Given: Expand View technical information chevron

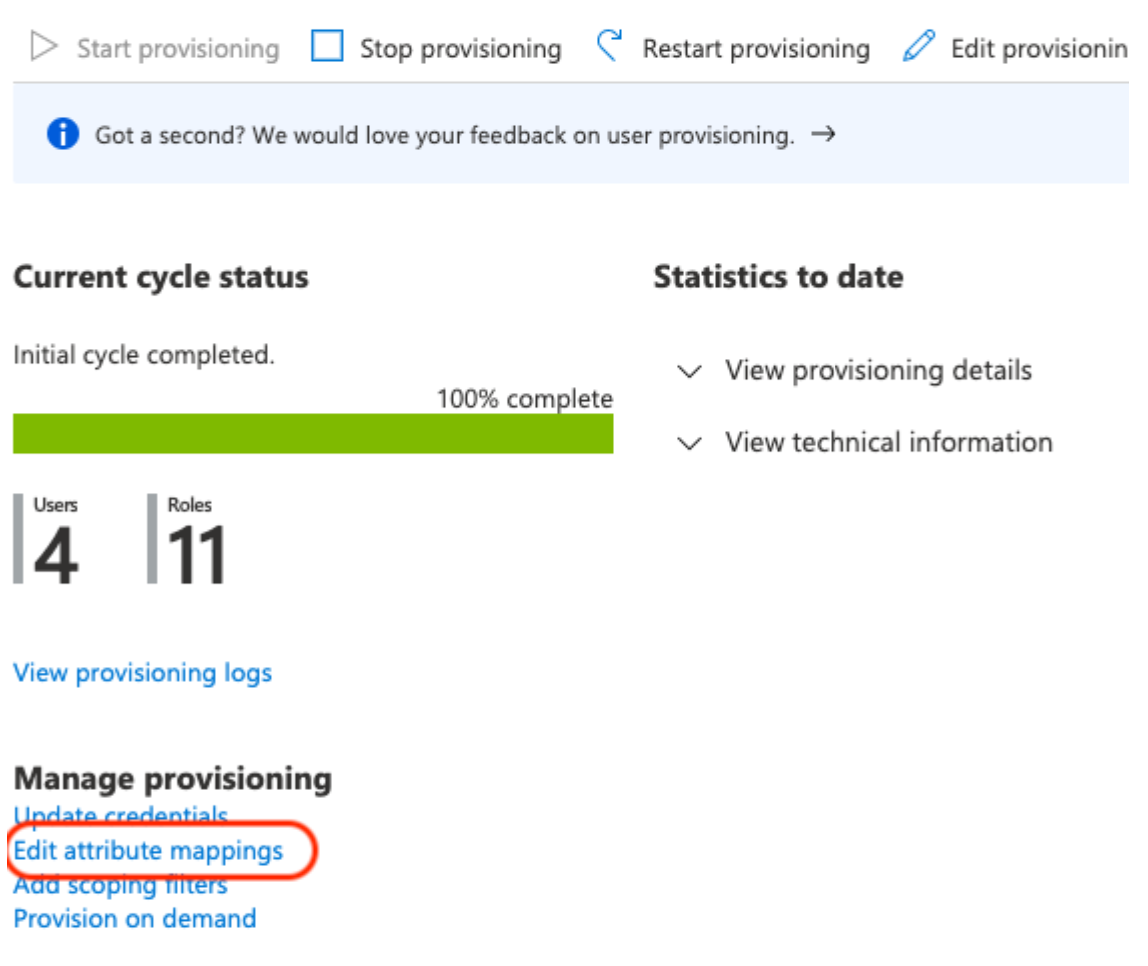Looking at the screenshot, I should [689, 443].
